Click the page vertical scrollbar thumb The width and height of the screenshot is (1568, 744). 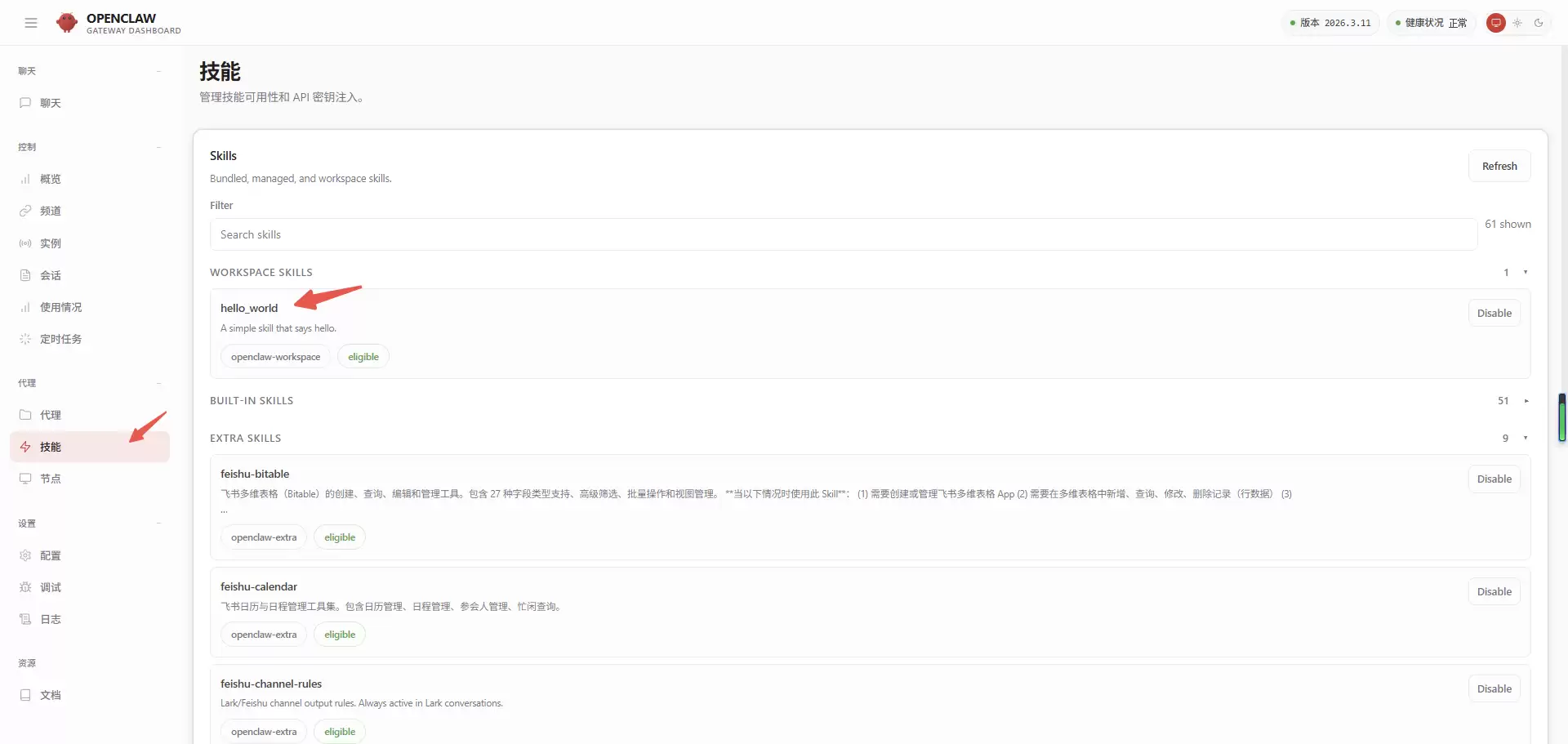tap(1561, 417)
